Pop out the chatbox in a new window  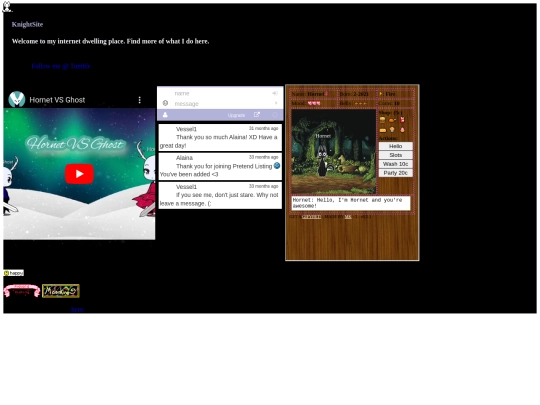tap(257, 114)
